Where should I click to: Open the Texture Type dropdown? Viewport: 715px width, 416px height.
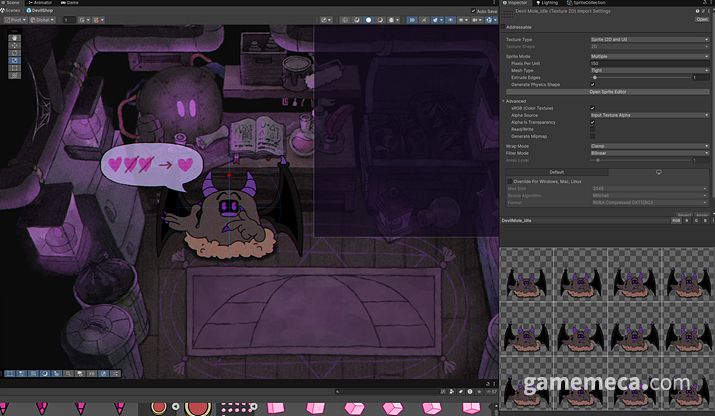pos(649,40)
